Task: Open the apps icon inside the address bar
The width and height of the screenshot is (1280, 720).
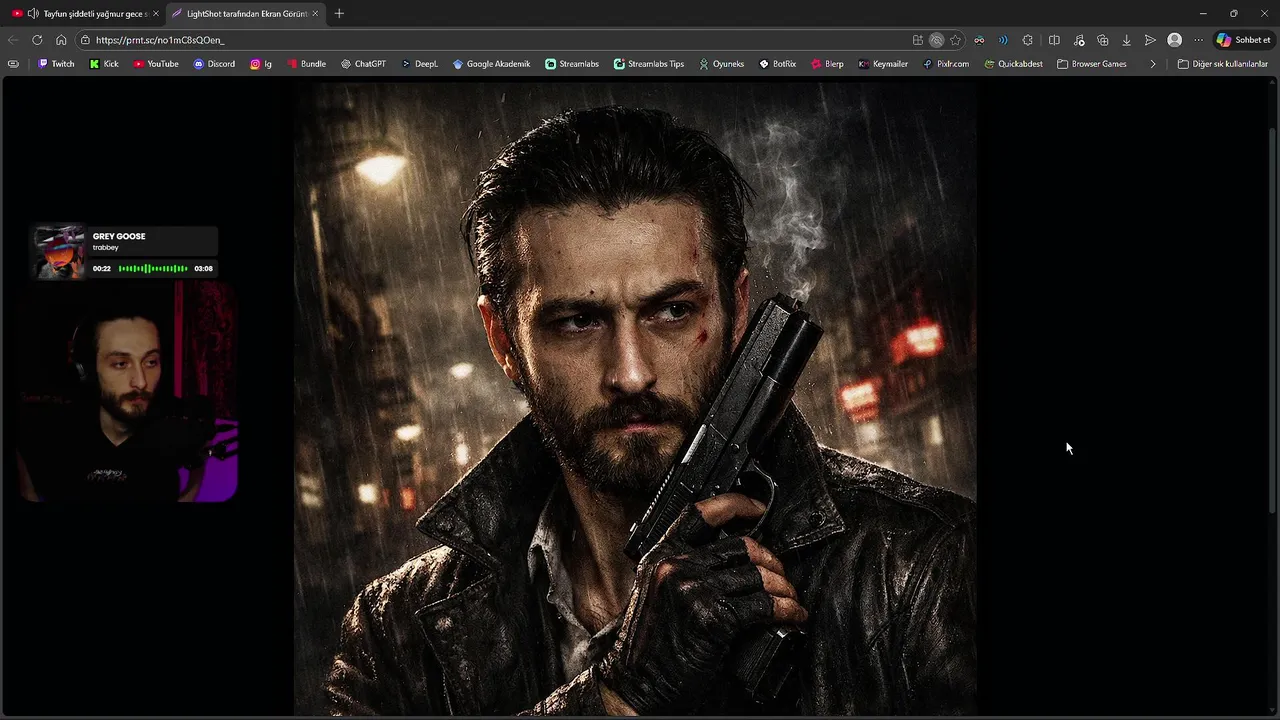Action: tap(917, 40)
